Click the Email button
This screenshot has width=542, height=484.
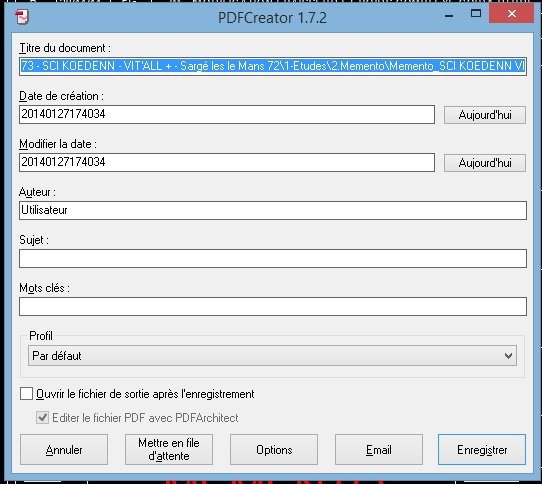379,449
